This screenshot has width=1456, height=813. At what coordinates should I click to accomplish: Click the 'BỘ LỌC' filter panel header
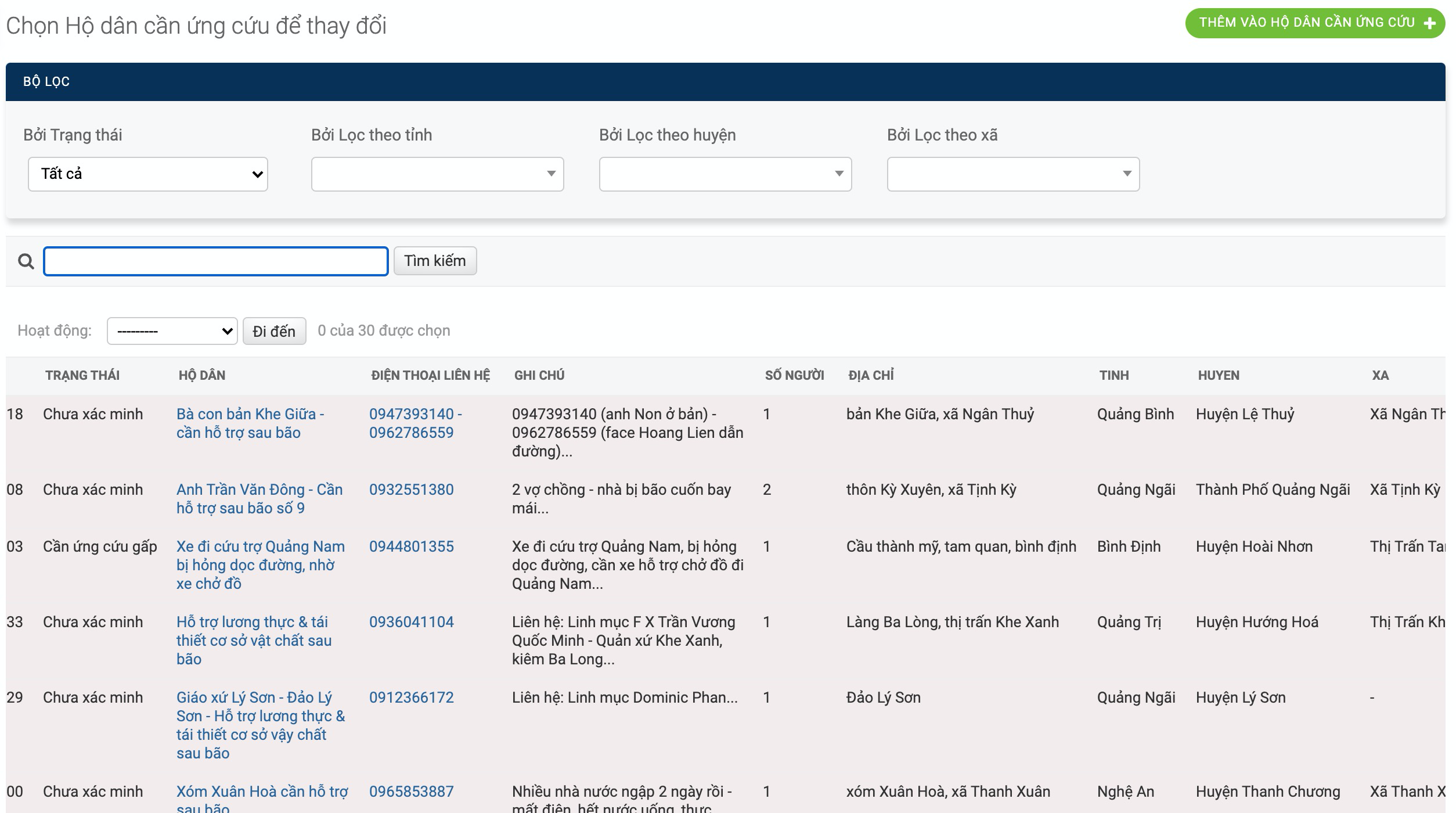(x=726, y=82)
